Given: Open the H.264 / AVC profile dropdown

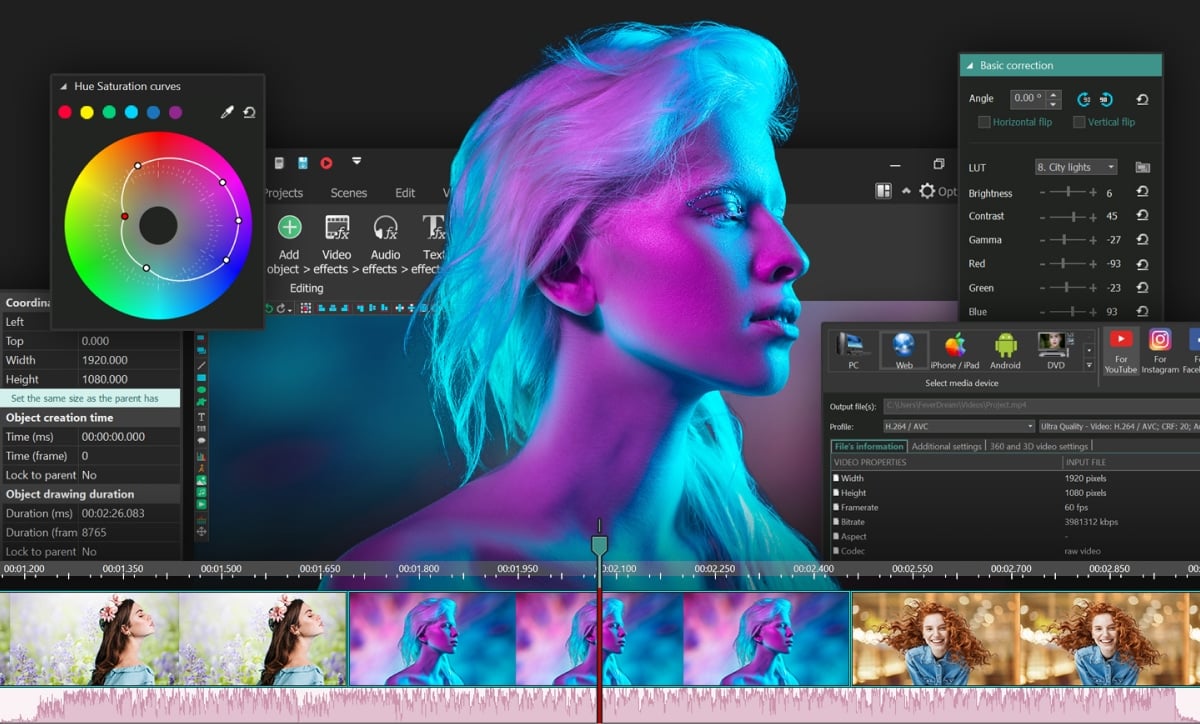Looking at the screenshot, I should tap(959, 426).
